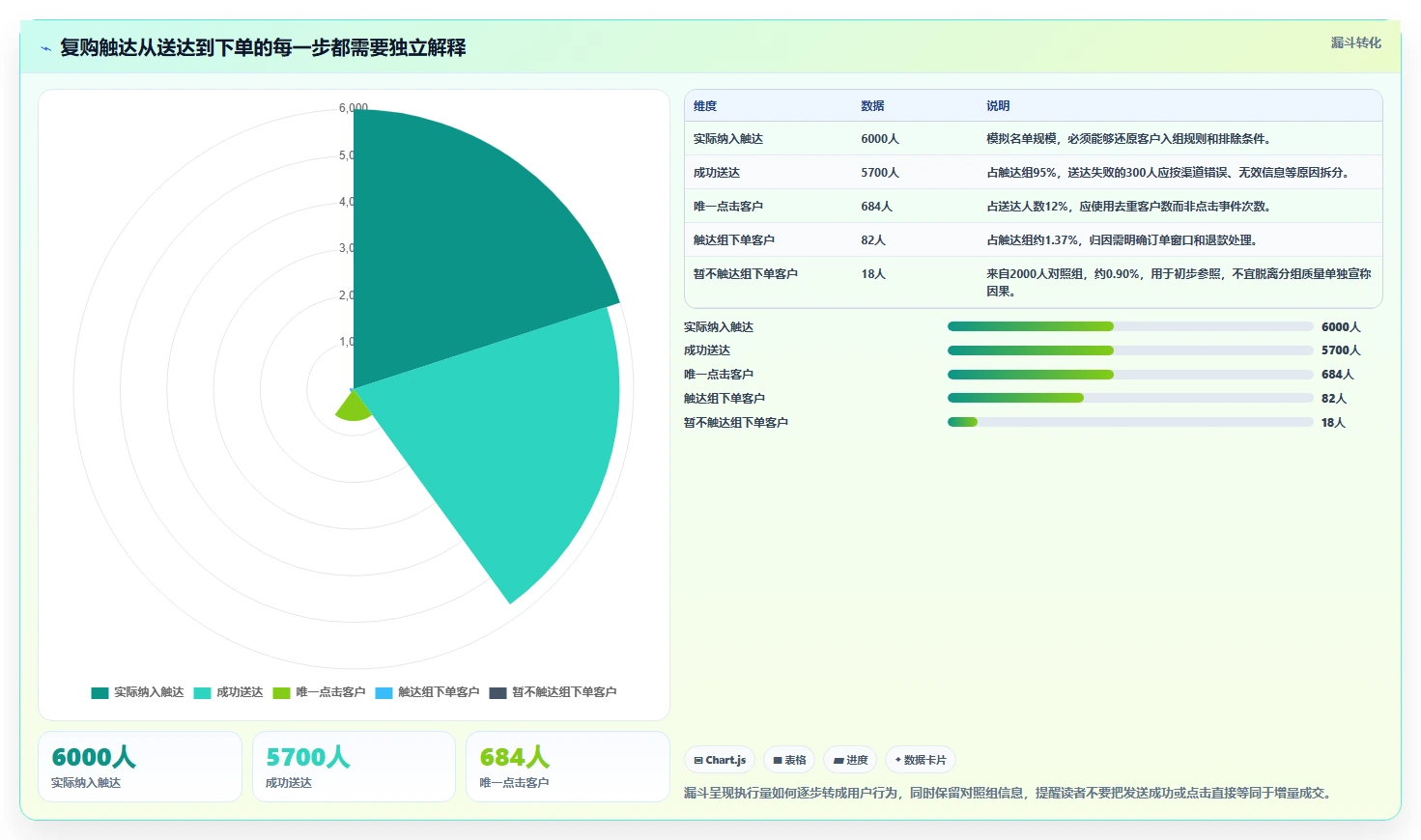Hide the 暂不触达组下单客户 legend entry
Image resolution: width=1421 pixels, height=840 pixels.
553,692
